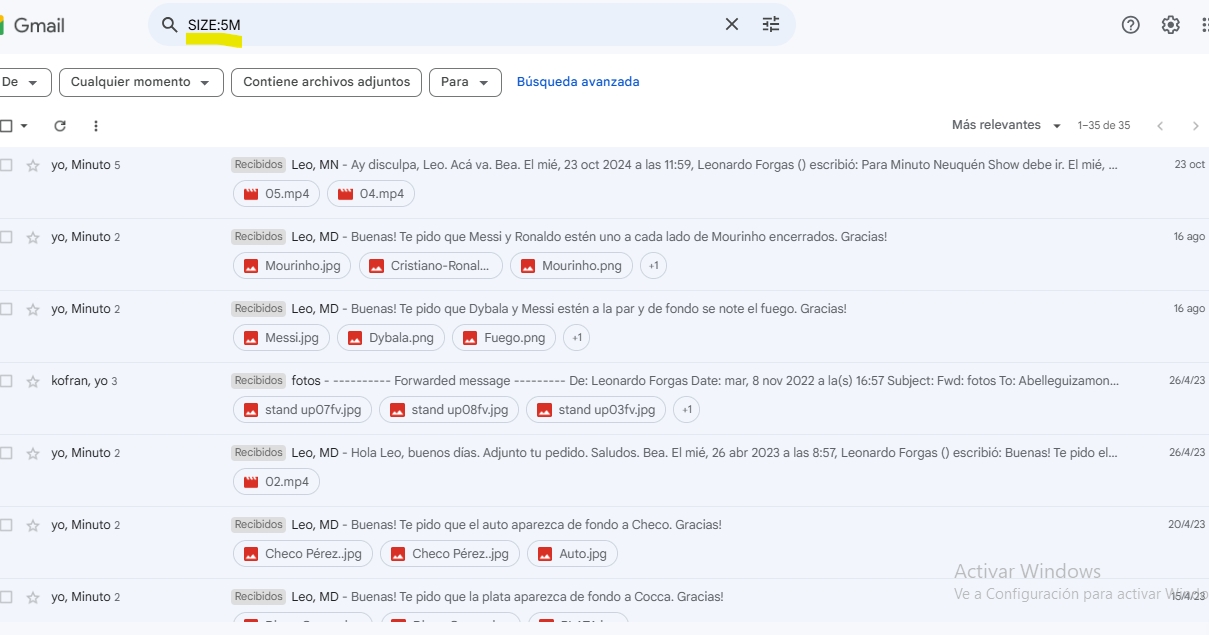Open the Messi.jpg attachment
The height and width of the screenshot is (635, 1209).
tap(281, 338)
